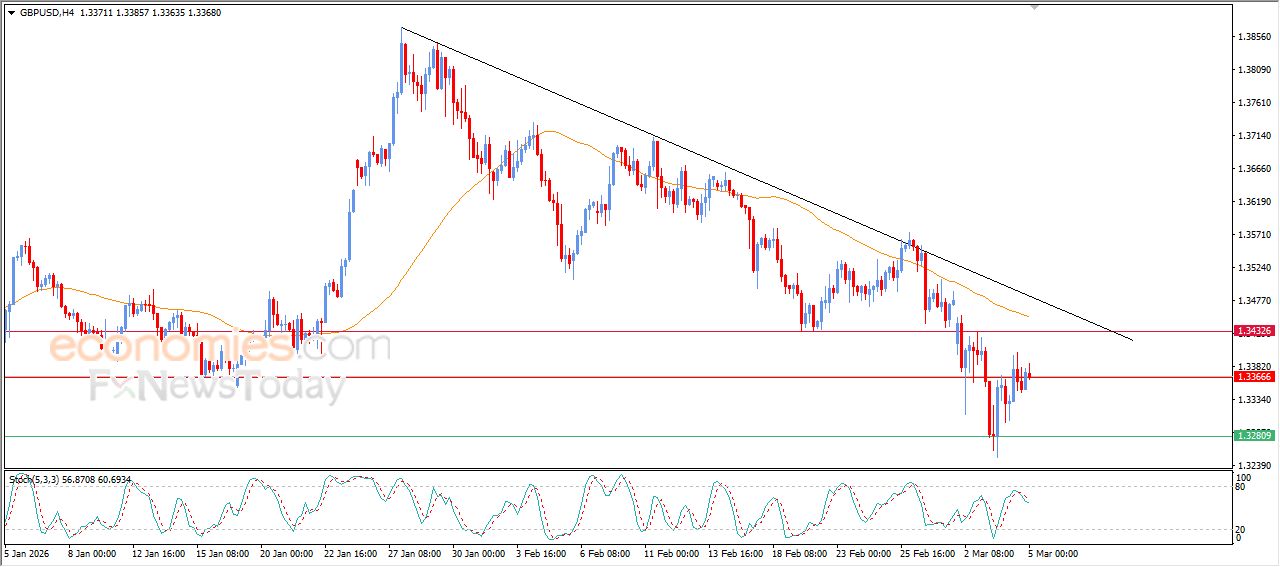Viewport: 1280px width, 567px height.
Task: Click the 1.32809 green price label
Action: point(1254,436)
